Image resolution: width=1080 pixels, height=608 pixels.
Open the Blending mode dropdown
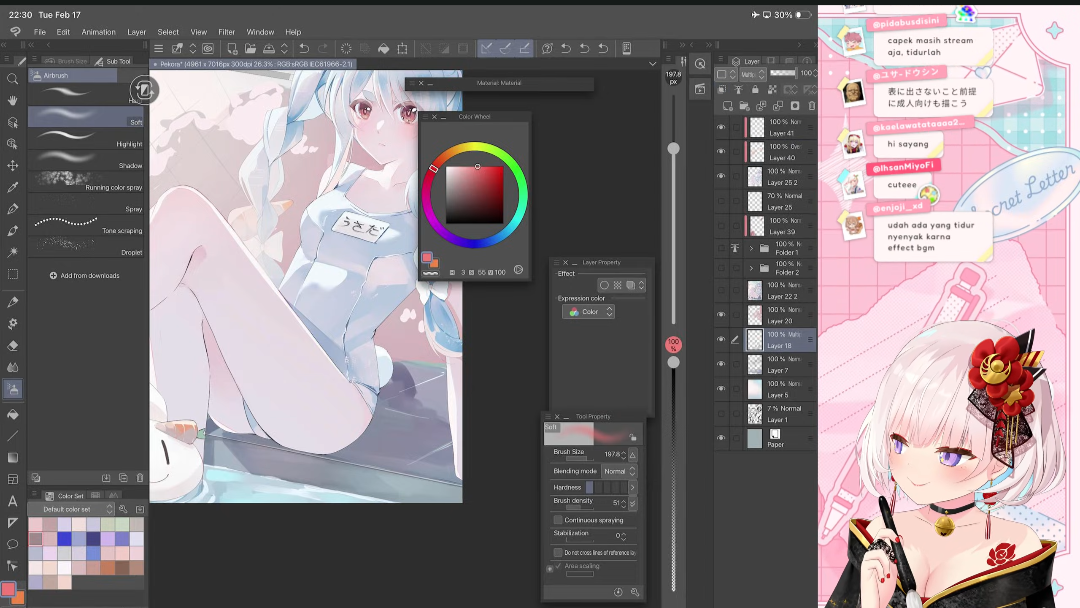pos(615,471)
